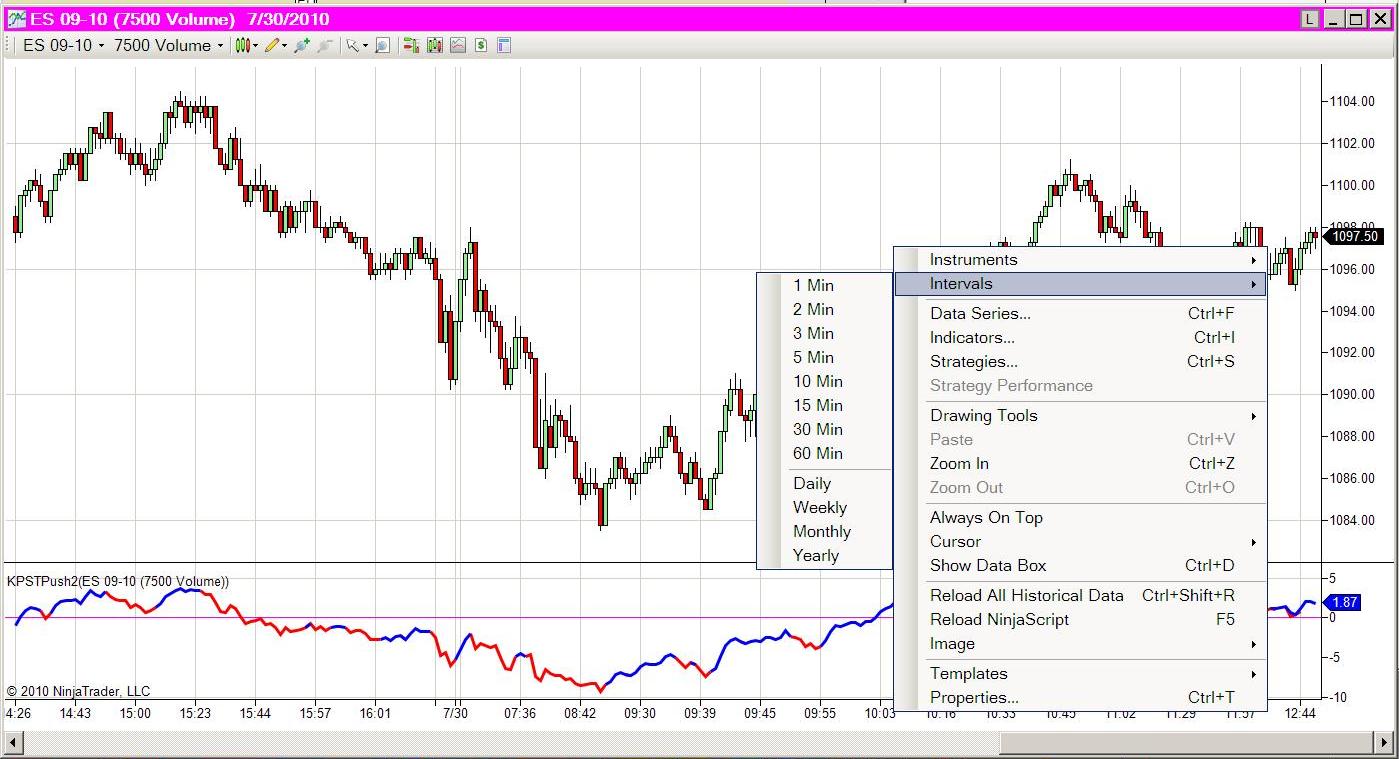
Task: Open the 7500 Volume interval selector dropdown
Action: pyautogui.click(x=168, y=45)
